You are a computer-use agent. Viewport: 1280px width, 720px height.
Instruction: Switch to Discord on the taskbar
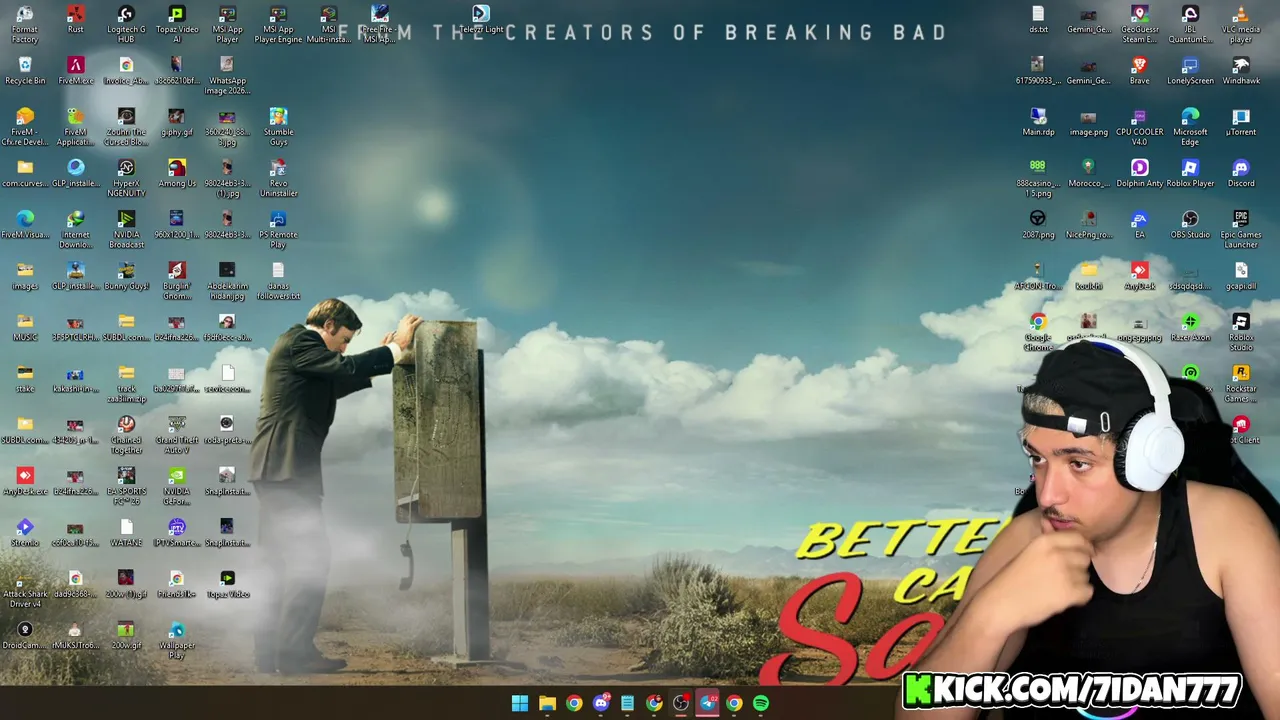point(601,703)
